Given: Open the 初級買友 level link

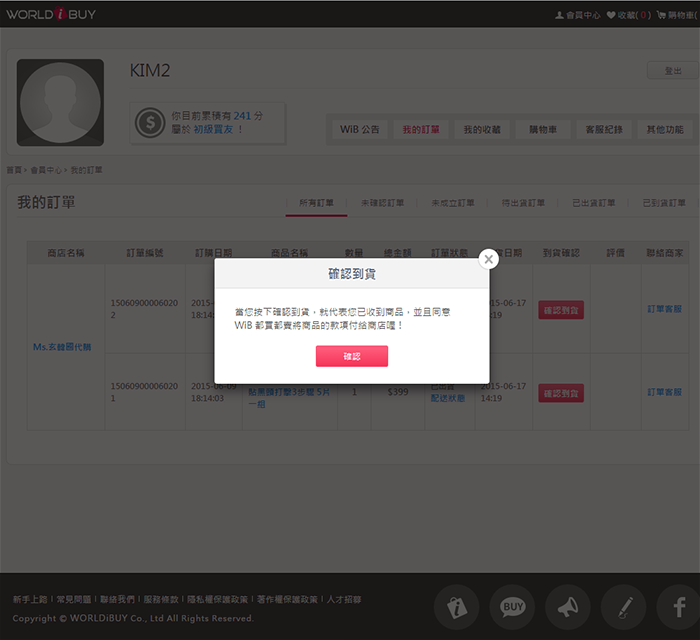Looking at the screenshot, I should [x=213, y=129].
